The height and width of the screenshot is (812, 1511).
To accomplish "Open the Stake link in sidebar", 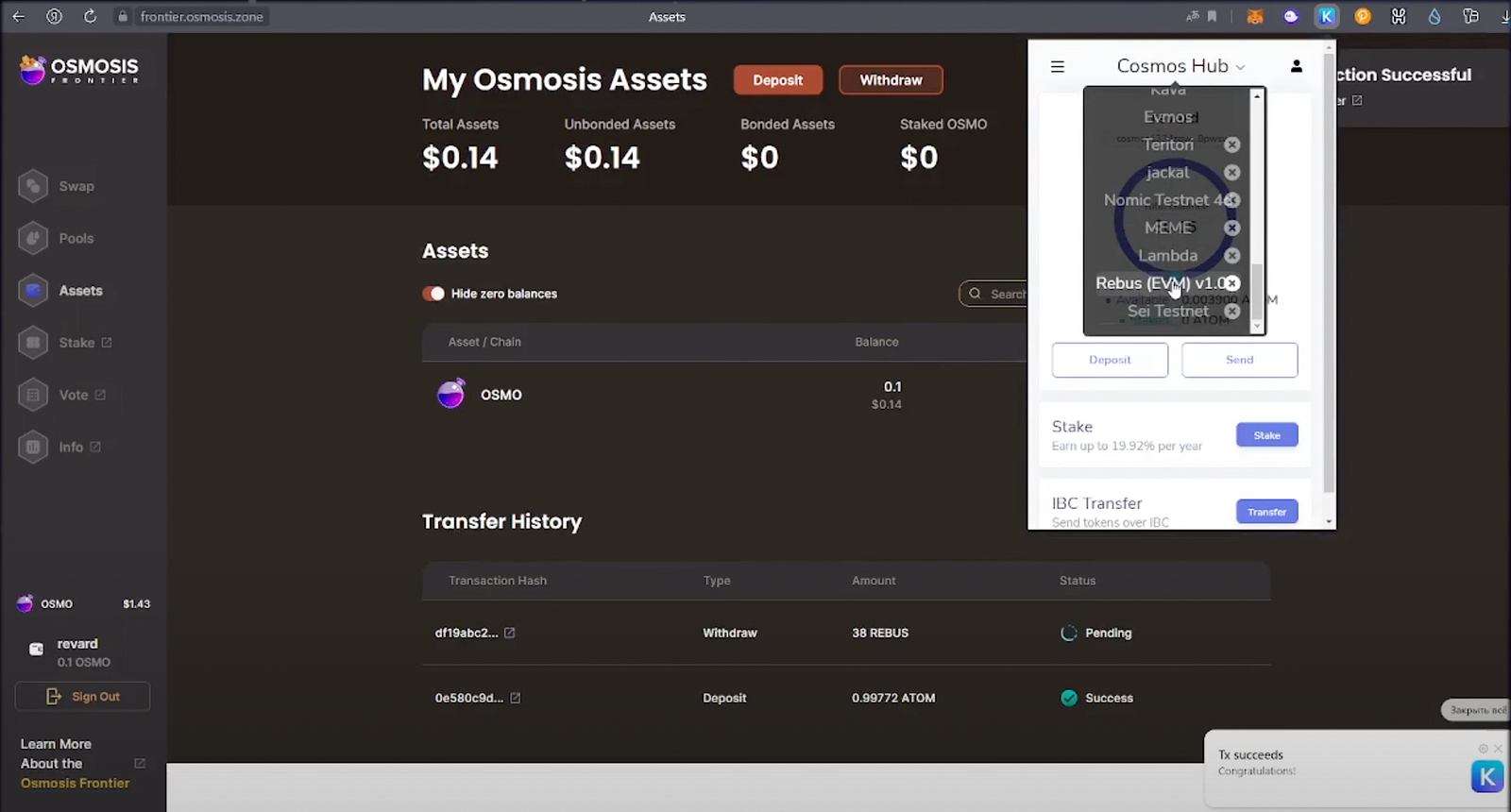I will tap(65, 343).
